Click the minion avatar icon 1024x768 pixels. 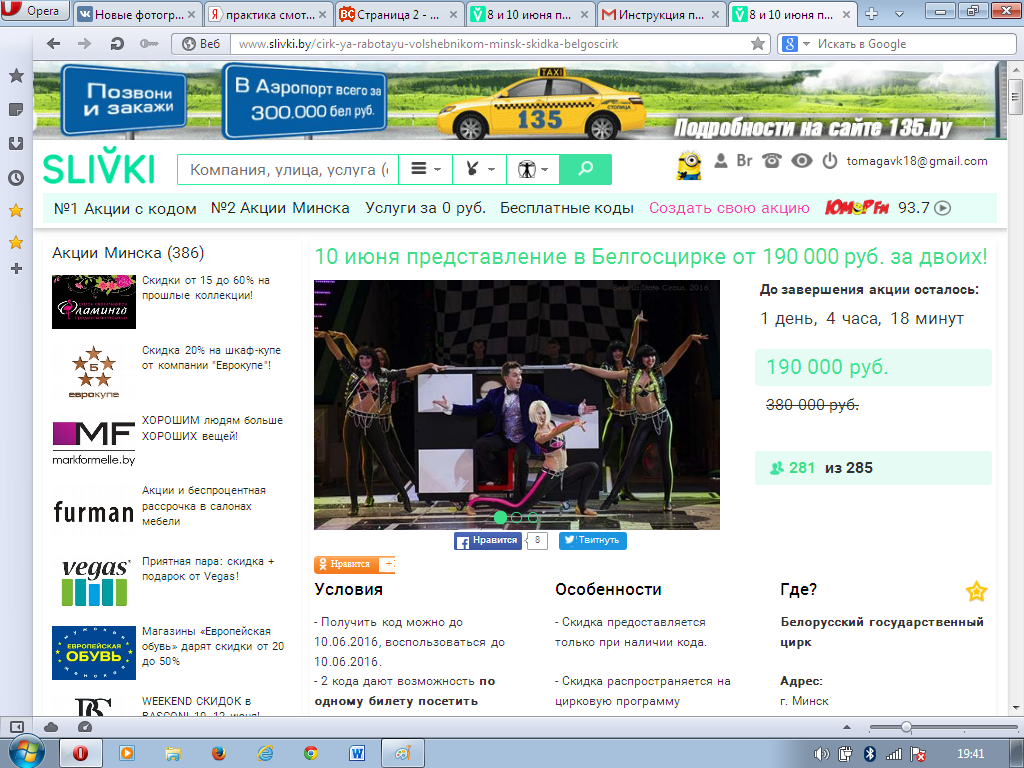pyautogui.click(x=689, y=162)
